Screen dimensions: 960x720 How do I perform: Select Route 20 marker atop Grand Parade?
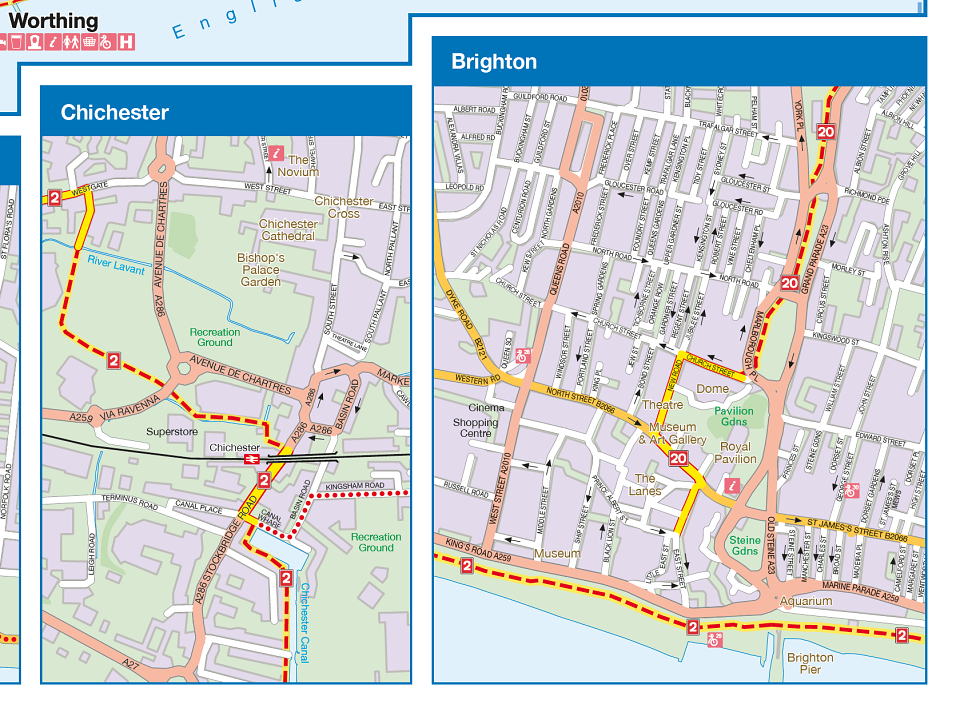click(x=824, y=129)
